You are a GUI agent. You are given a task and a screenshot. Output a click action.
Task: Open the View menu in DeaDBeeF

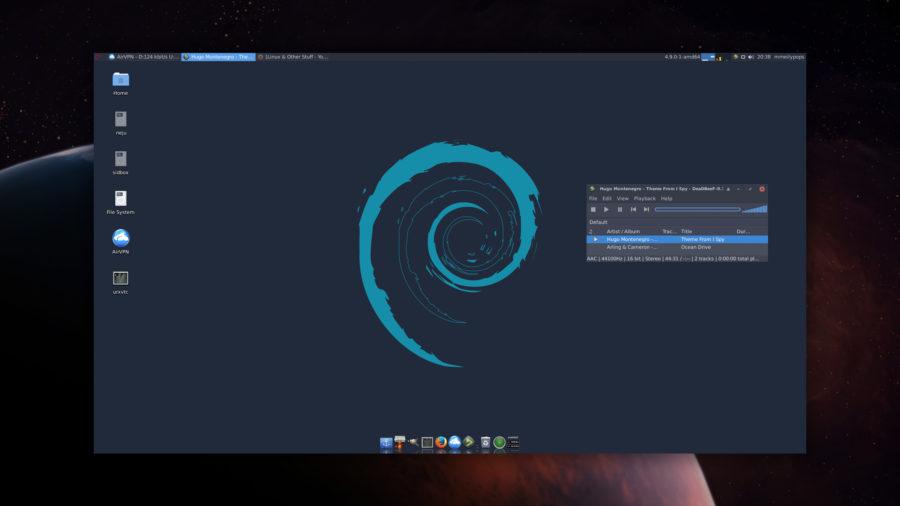pos(623,198)
